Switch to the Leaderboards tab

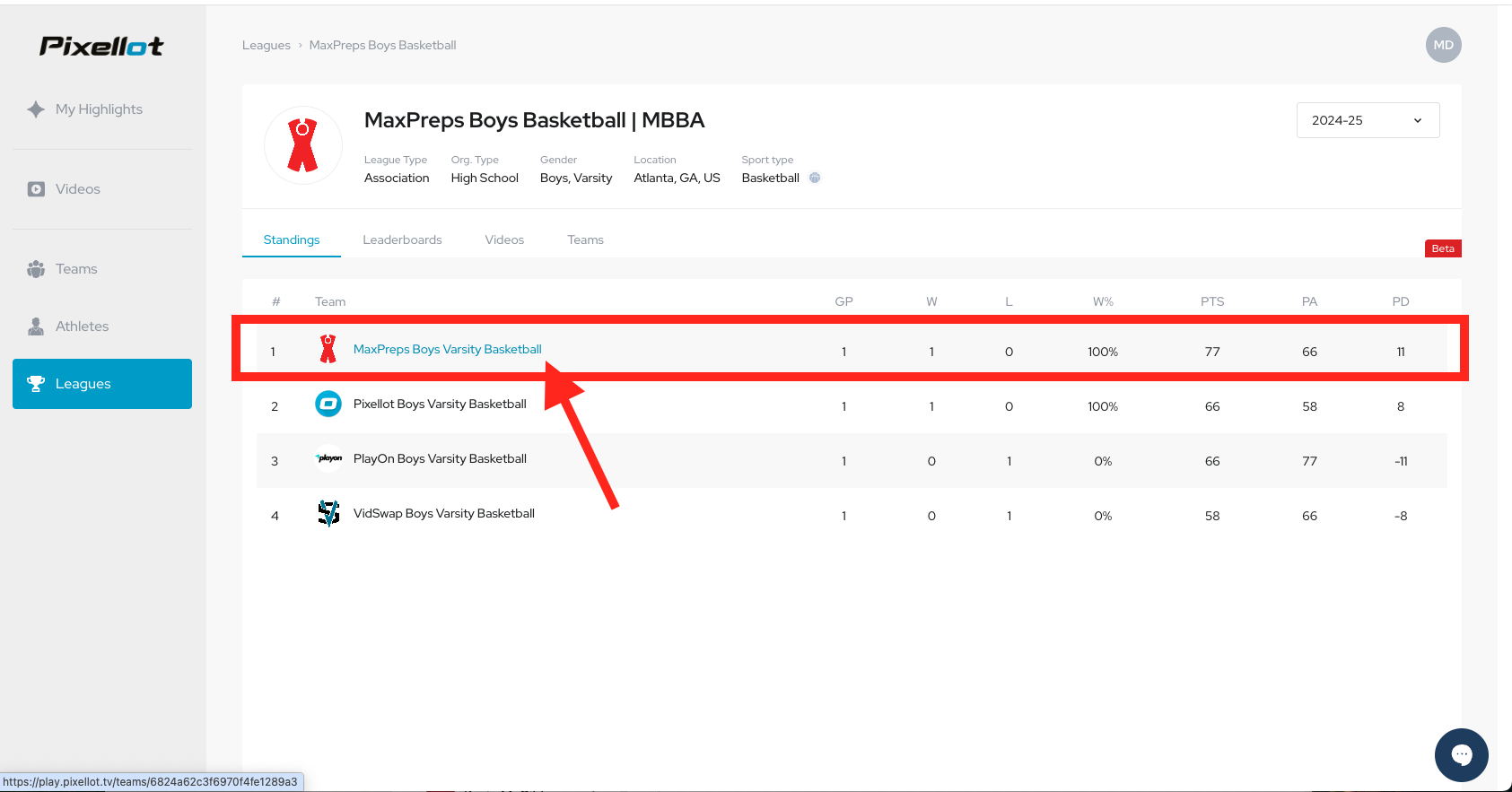click(x=402, y=239)
